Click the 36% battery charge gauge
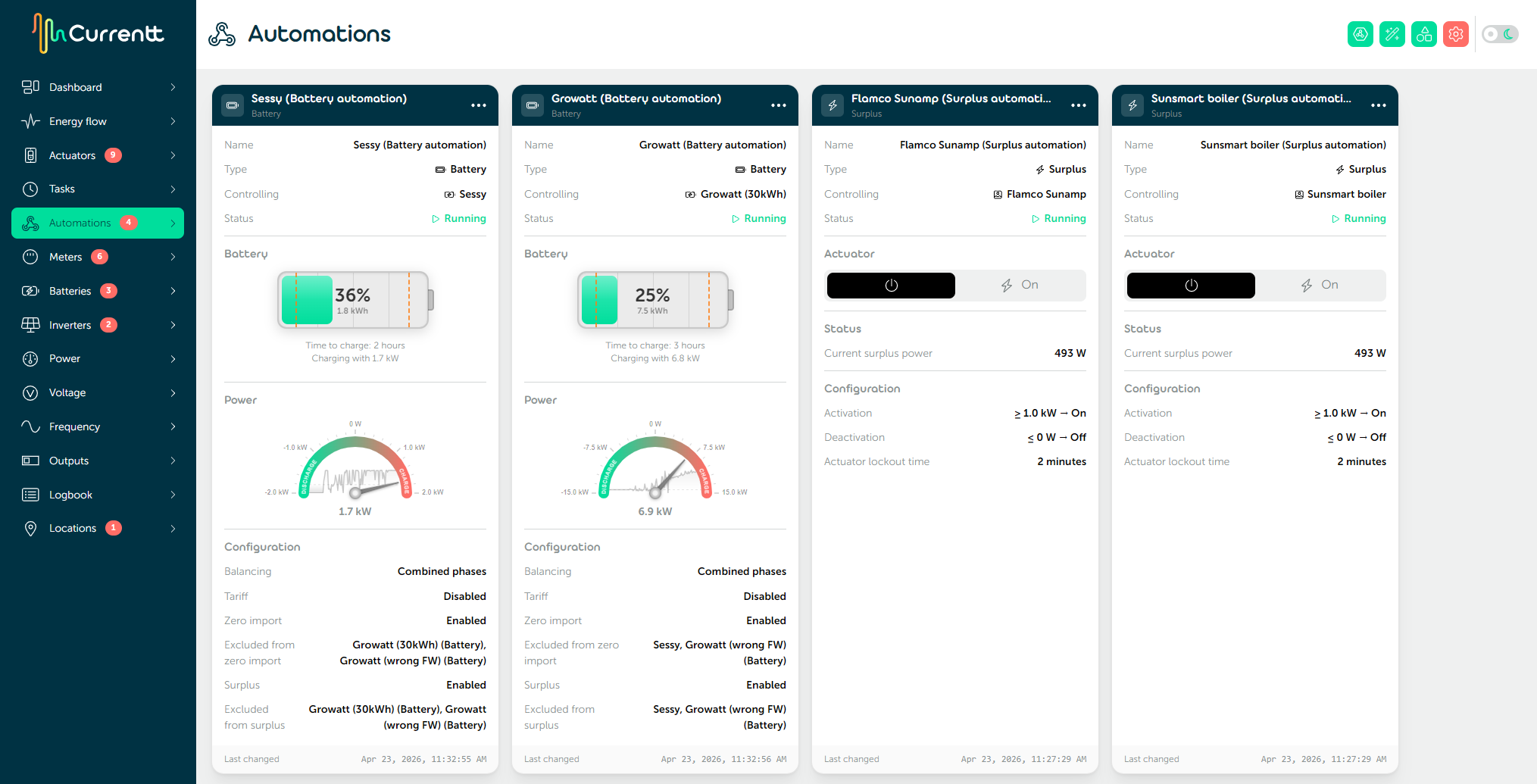The width and height of the screenshot is (1537, 784). coord(354,299)
